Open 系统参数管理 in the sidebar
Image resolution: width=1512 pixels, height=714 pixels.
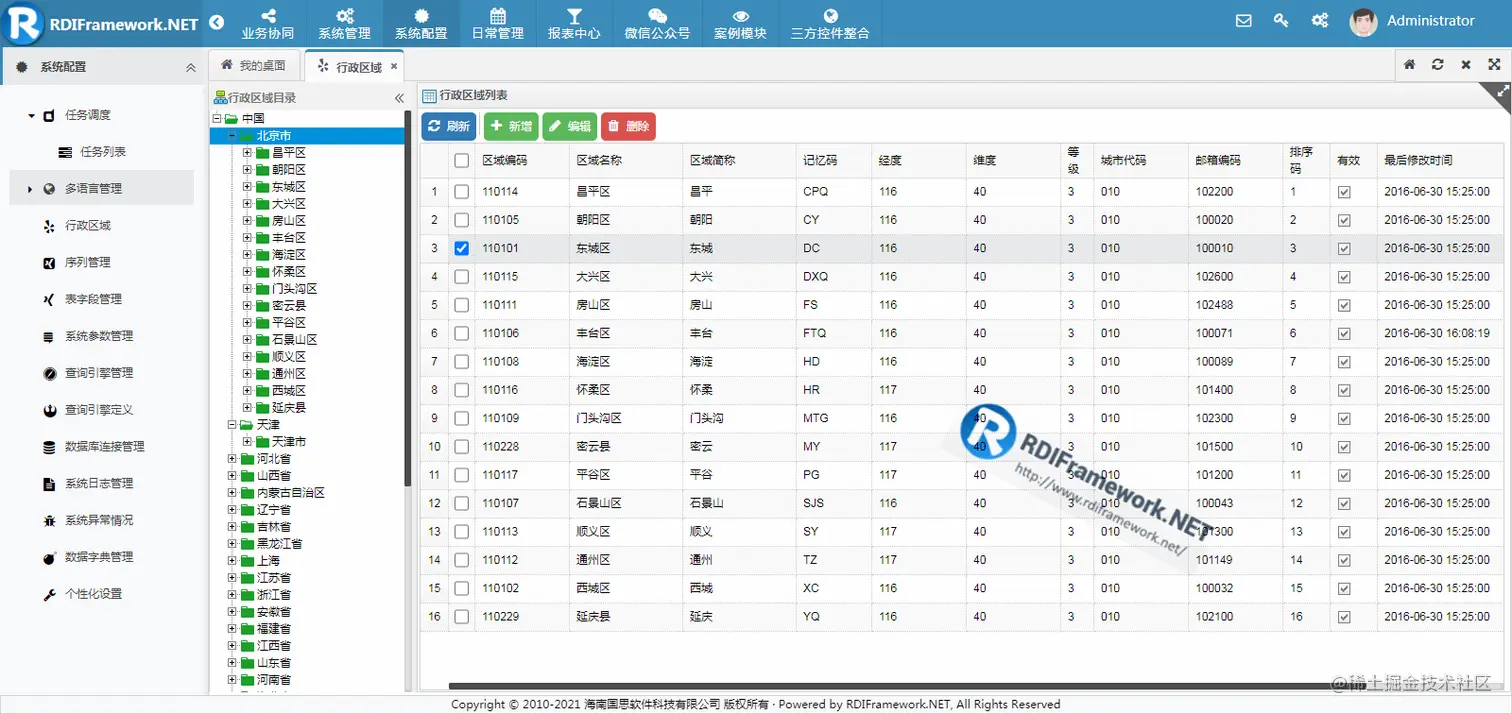click(99, 336)
